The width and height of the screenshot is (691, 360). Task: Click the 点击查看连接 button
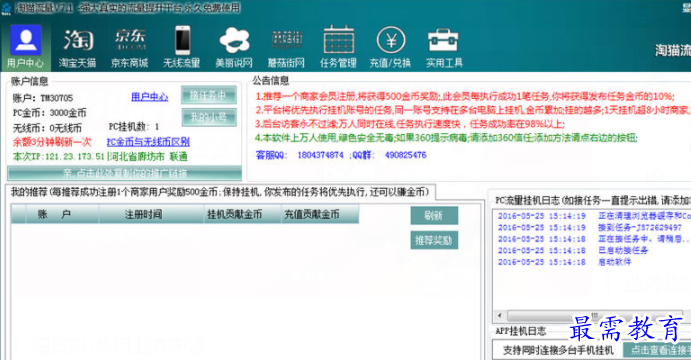[x=657, y=350]
